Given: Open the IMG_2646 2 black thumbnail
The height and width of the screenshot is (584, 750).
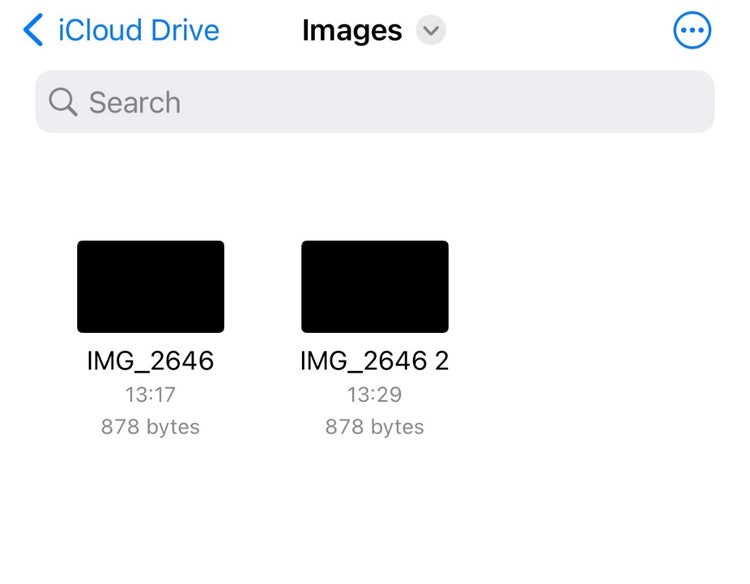Looking at the screenshot, I should click(375, 287).
